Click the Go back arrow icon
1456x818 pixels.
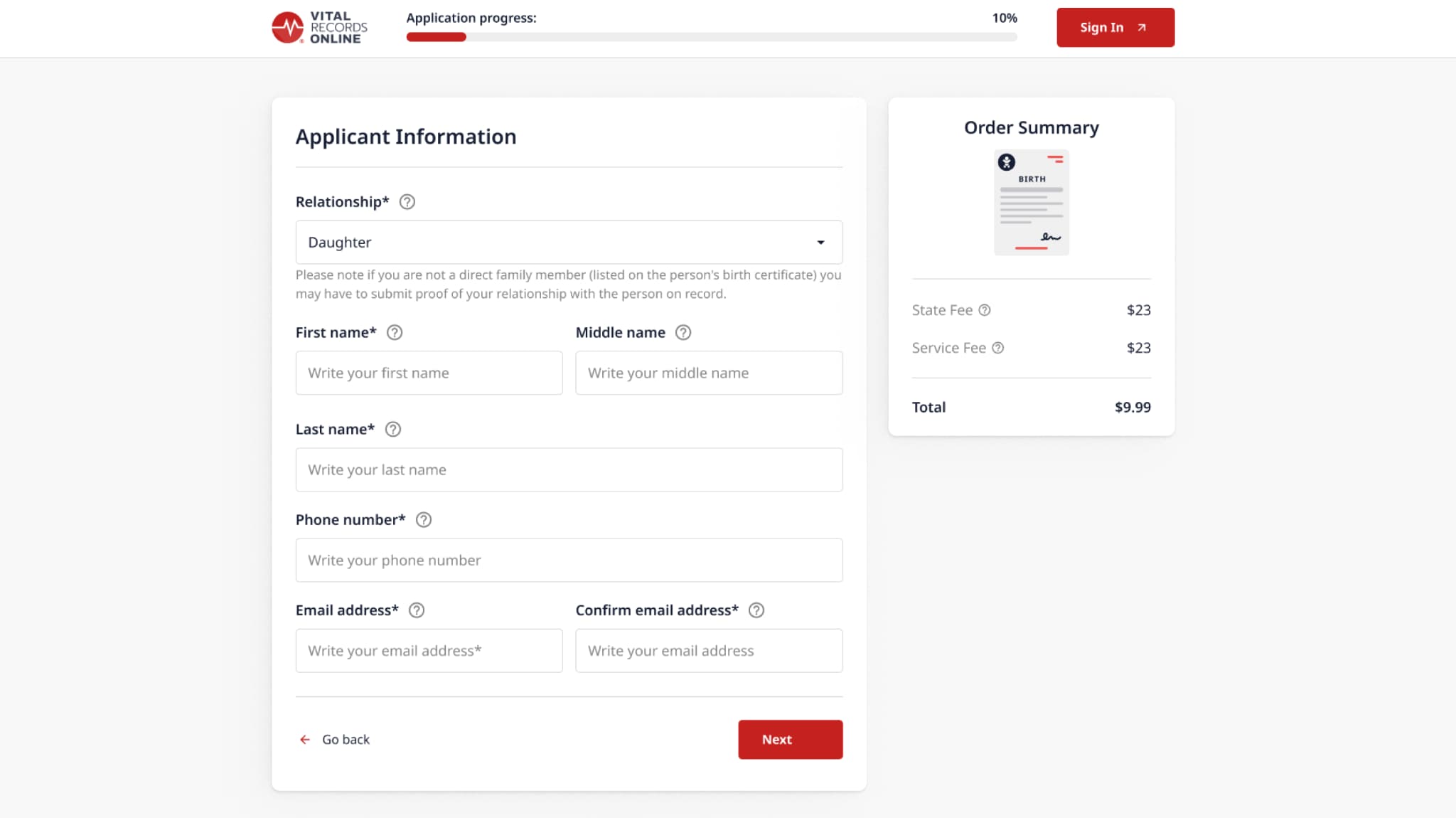[x=305, y=740]
